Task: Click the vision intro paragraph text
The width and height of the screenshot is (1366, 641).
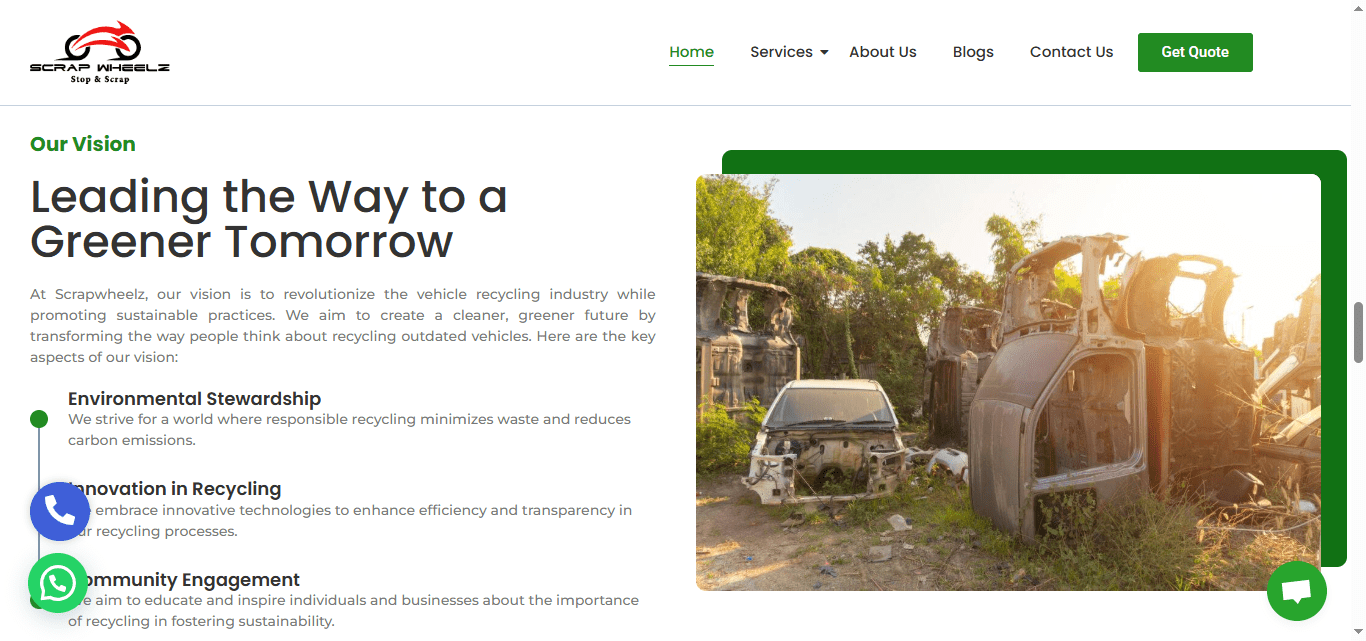Action: point(343,326)
